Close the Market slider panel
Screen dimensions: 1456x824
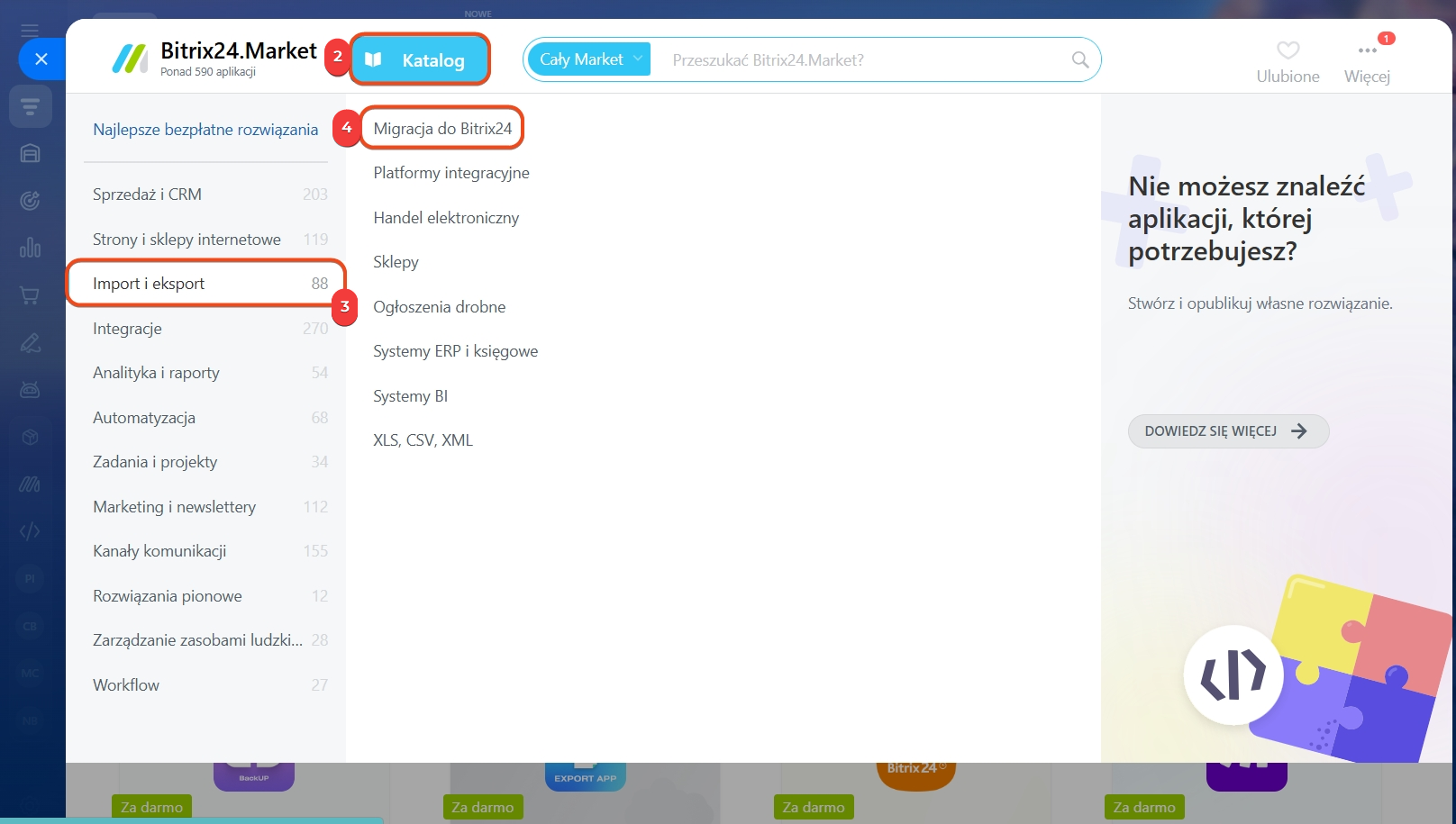click(41, 59)
